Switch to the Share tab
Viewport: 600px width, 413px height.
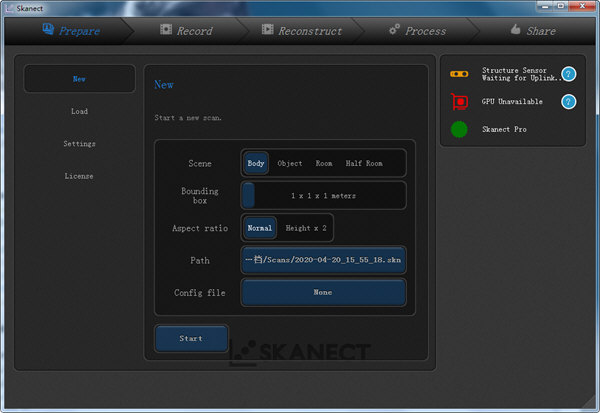pyautogui.click(x=533, y=31)
